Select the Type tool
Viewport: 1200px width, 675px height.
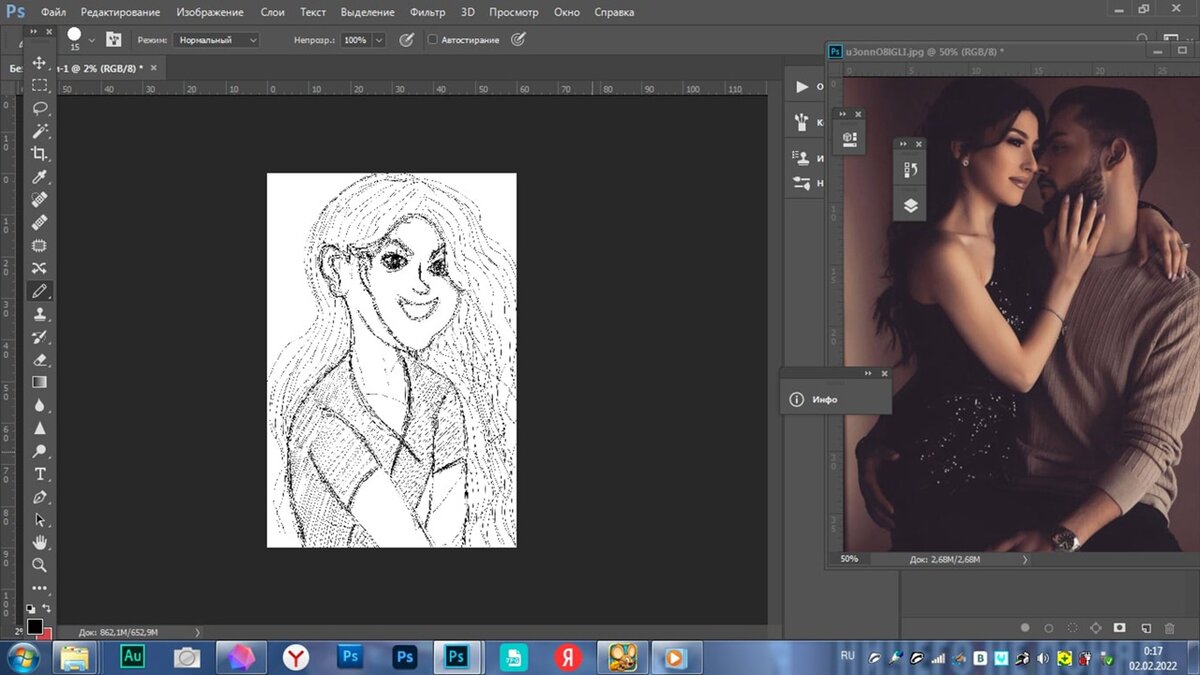click(x=39, y=474)
